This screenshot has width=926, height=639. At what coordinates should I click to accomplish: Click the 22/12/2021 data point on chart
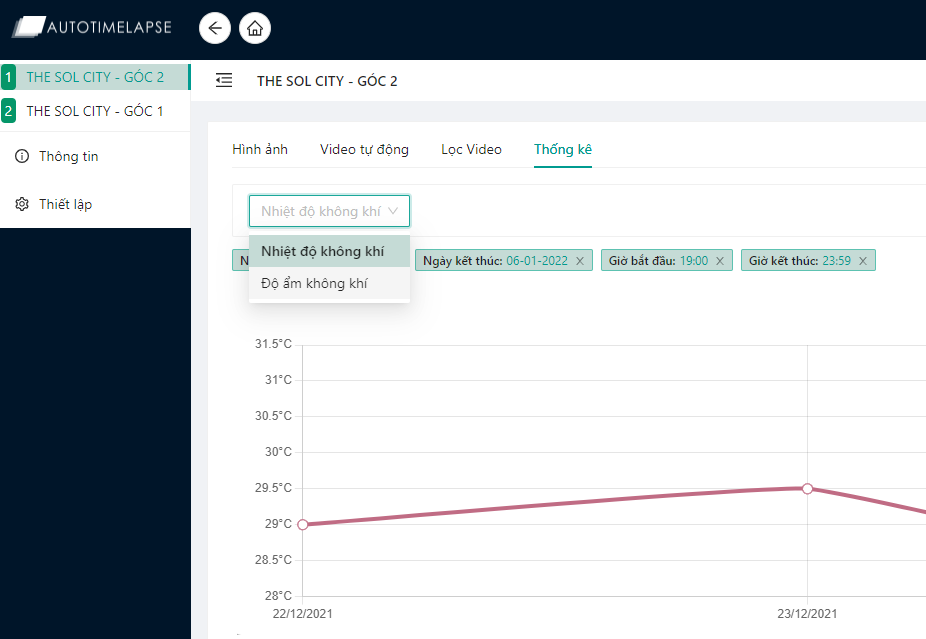pyautogui.click(x=302, y=524)
